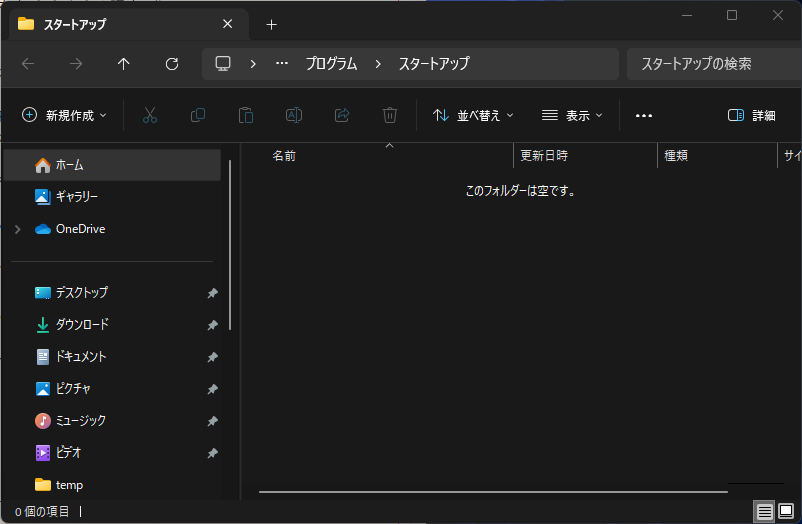Viewport: 802px width, 524px height.
Task: Expand the OneDrive tree node
Action: 17,229
